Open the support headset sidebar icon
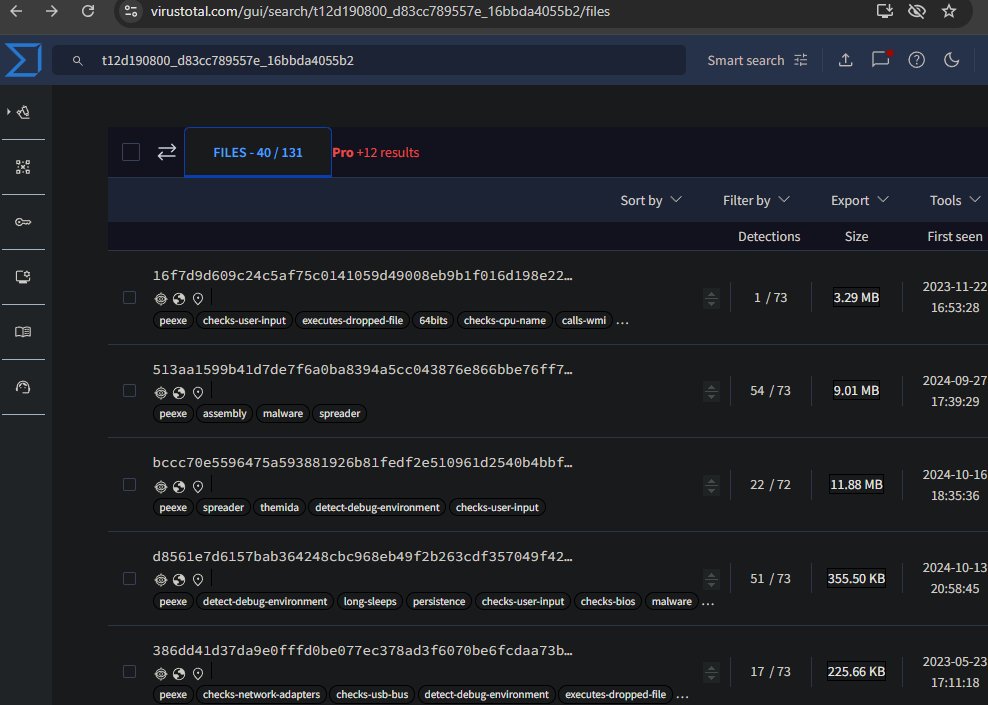The image size is (988, 705). (23, 387)
